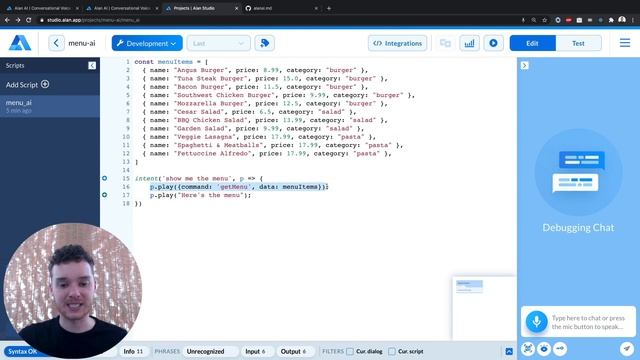Switch to Edit mode
Image resolution: width=640 pixels, height=360 pixels.
coord(533,43)
